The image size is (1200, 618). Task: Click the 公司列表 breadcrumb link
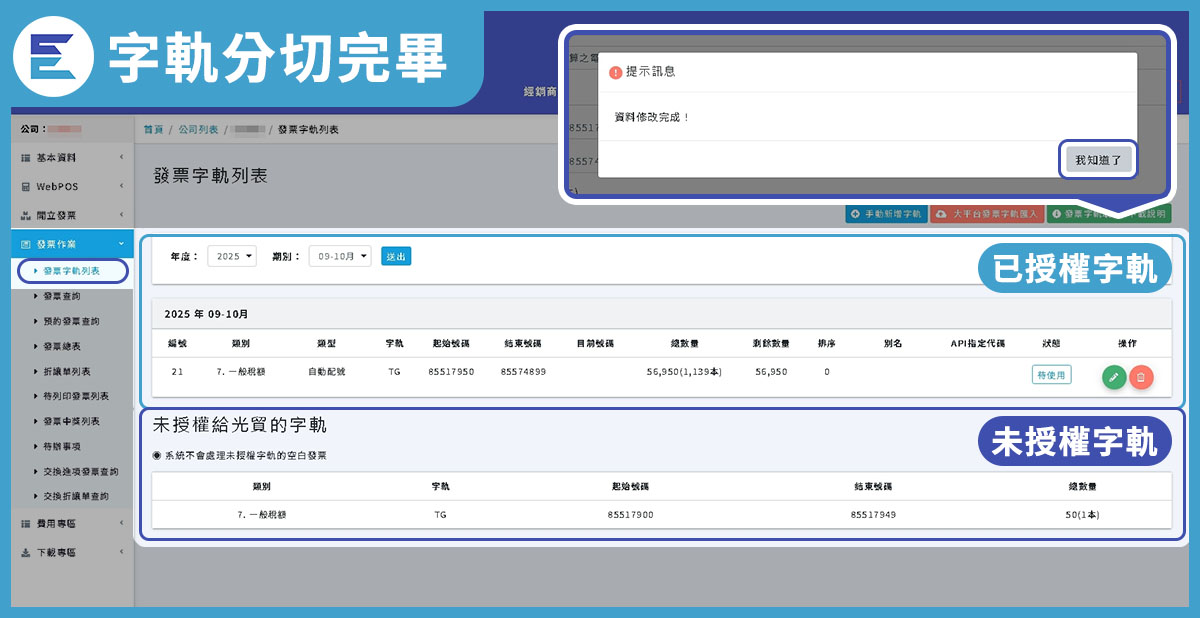(198, 130)
